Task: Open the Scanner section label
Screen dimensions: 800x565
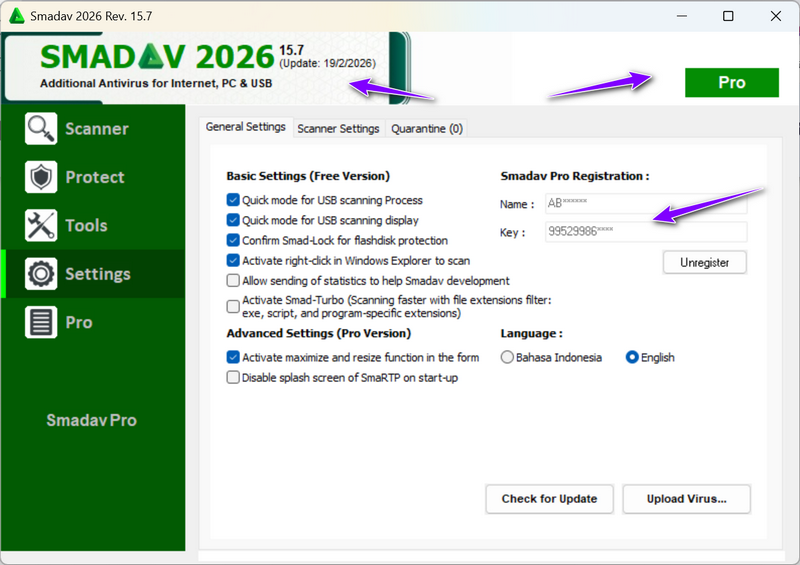Action: point(96,129)
